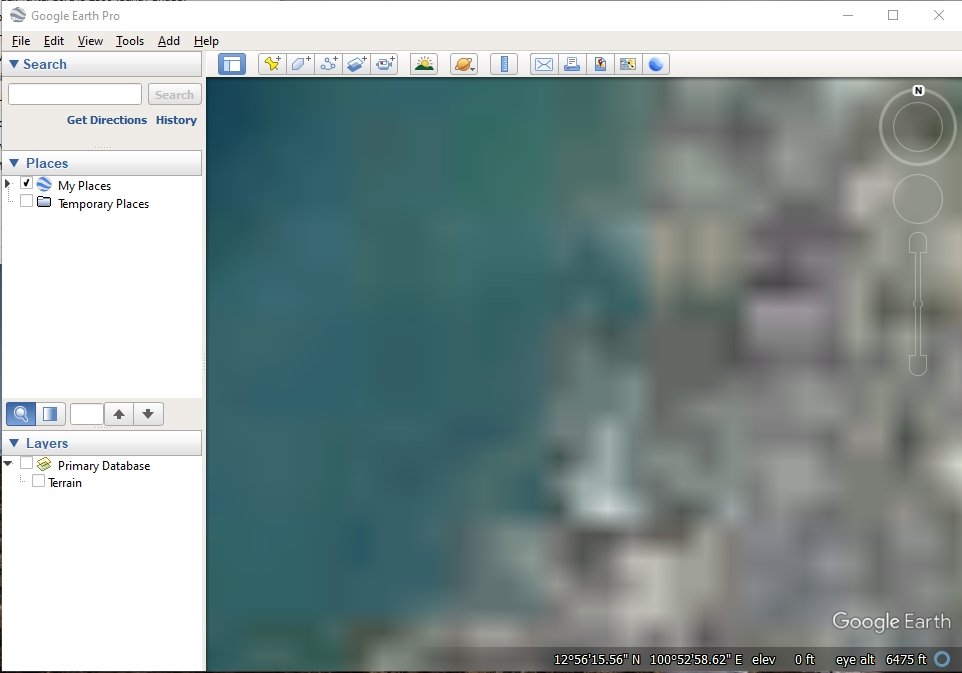Click the N north indicator on compass
This screenshot has width=962, height=673.
918,91
